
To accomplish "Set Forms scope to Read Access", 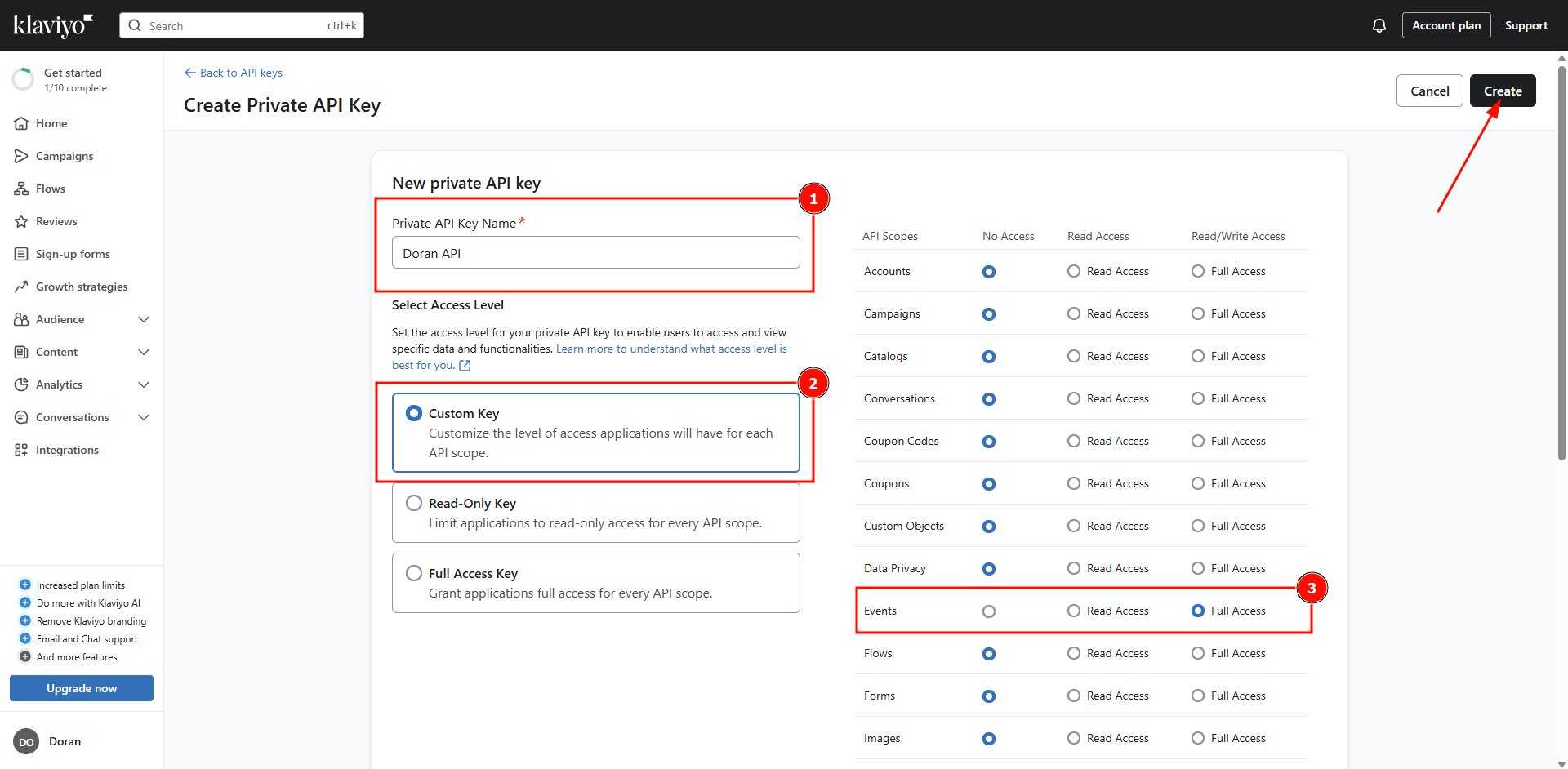I will pos(1074,696).
